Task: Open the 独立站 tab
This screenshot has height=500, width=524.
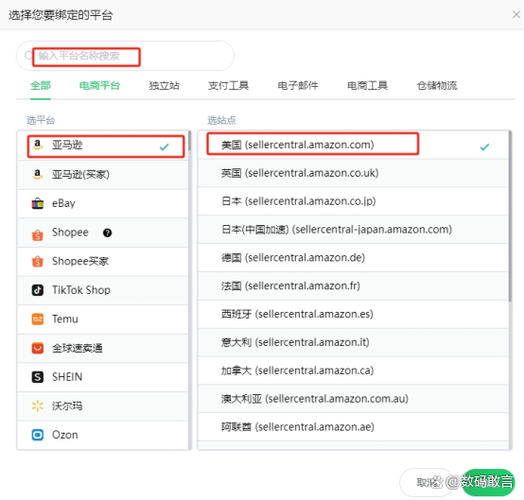Action: click(164, 86)
